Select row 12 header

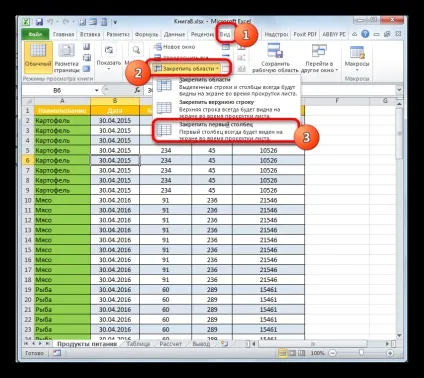tap(28, 220)
